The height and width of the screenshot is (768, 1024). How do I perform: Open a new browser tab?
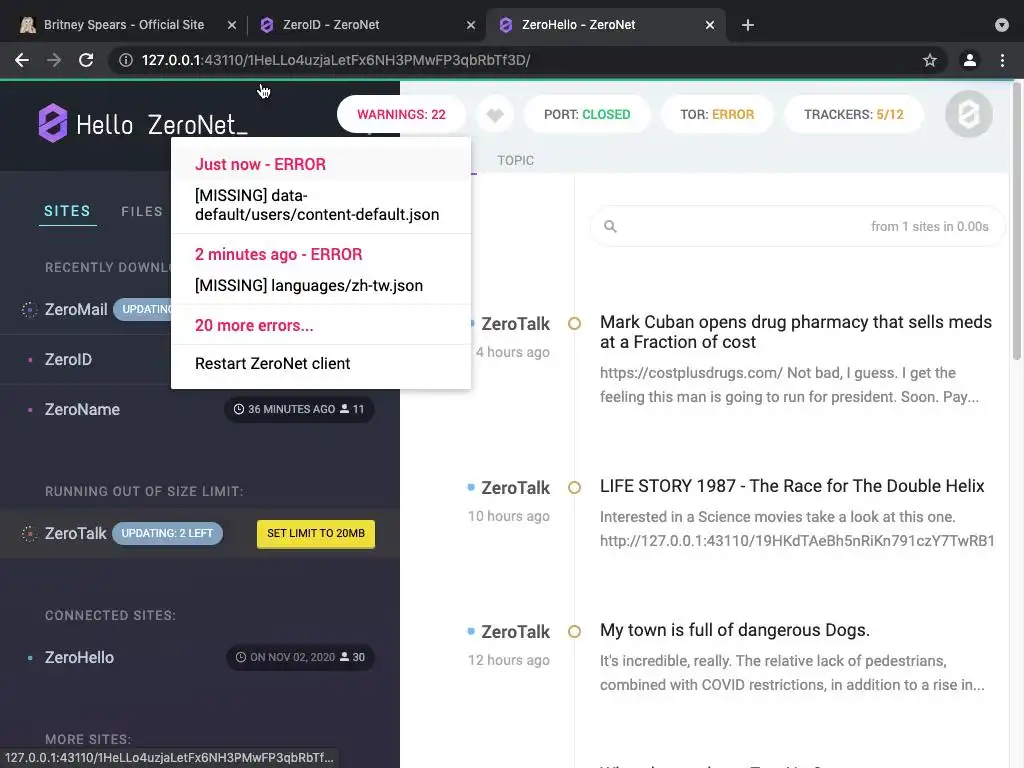[x=748, y=25]
